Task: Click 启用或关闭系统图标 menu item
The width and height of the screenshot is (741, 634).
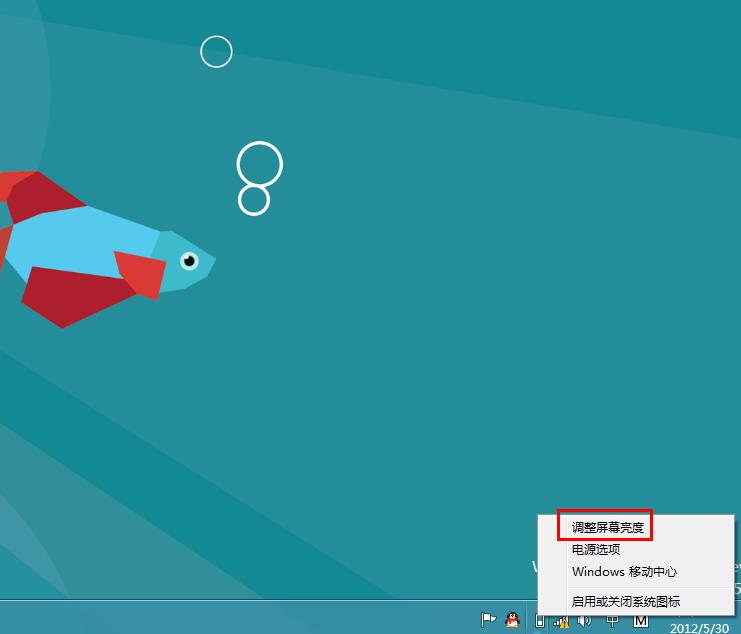Action: (625, 601)
